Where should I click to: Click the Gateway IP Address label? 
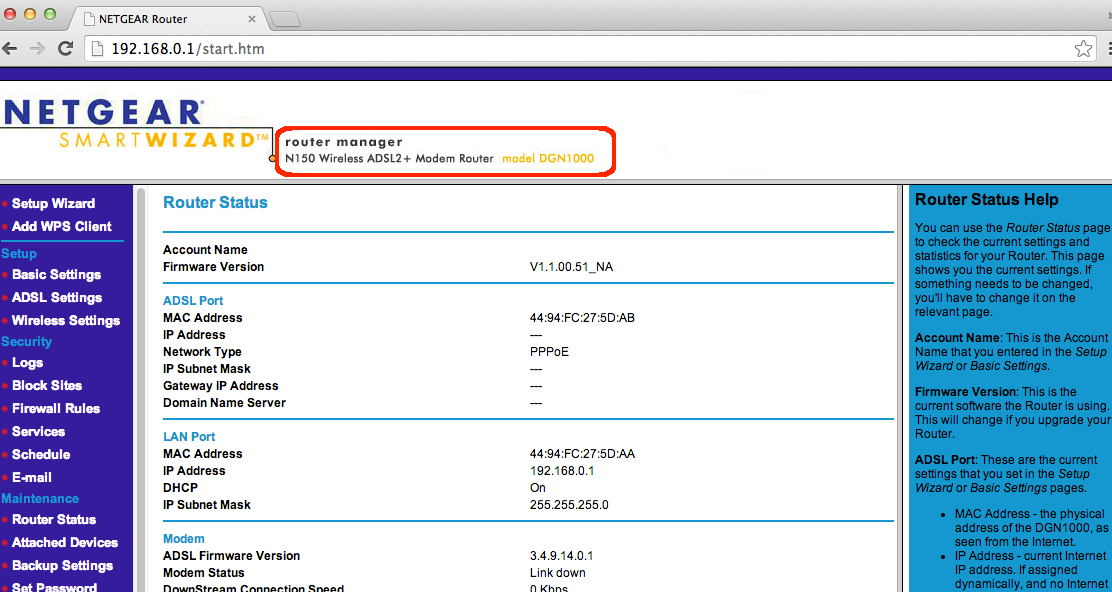(221, 386)
